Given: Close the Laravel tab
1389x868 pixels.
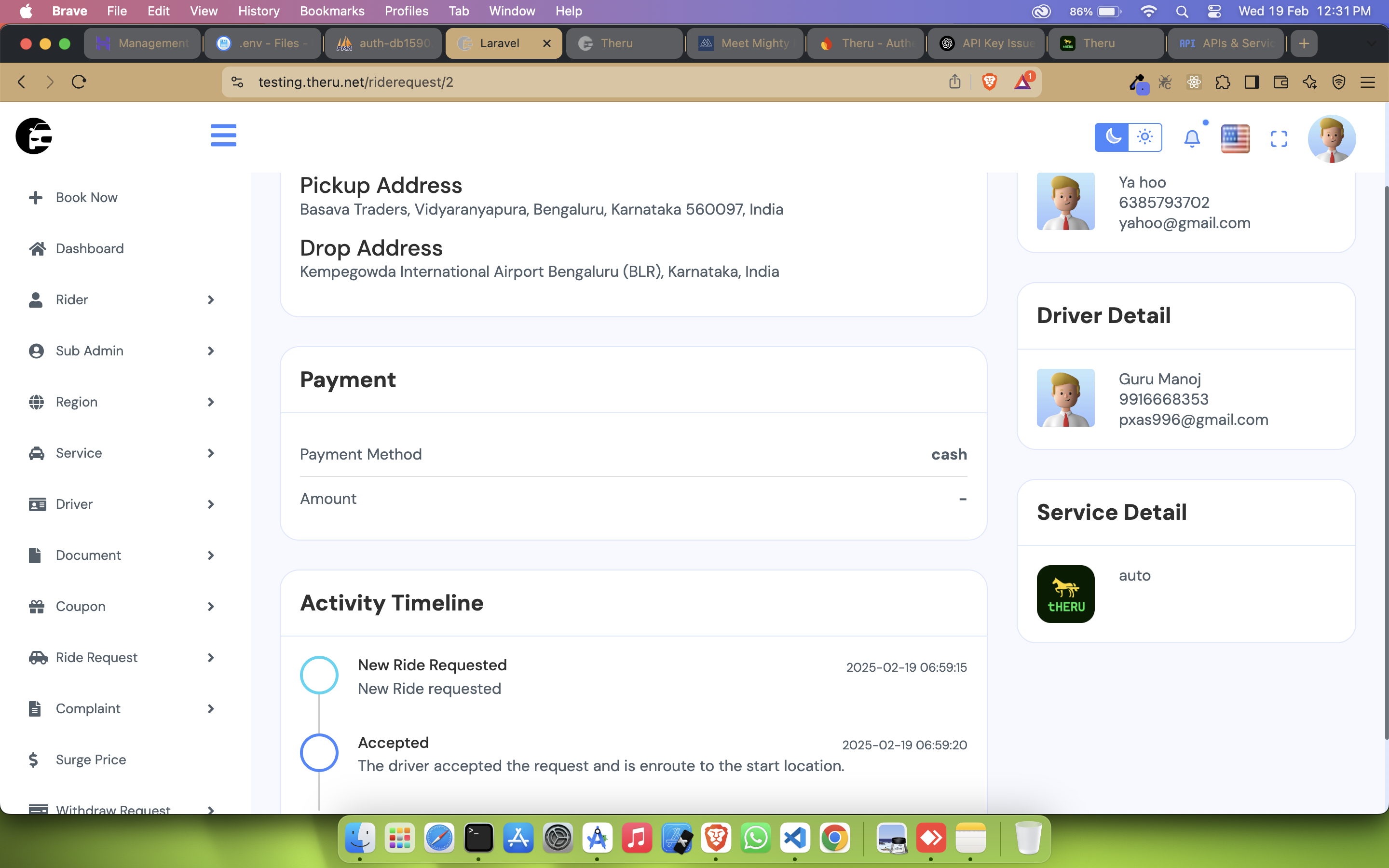Looking at the screenshot, I should 546,43.
